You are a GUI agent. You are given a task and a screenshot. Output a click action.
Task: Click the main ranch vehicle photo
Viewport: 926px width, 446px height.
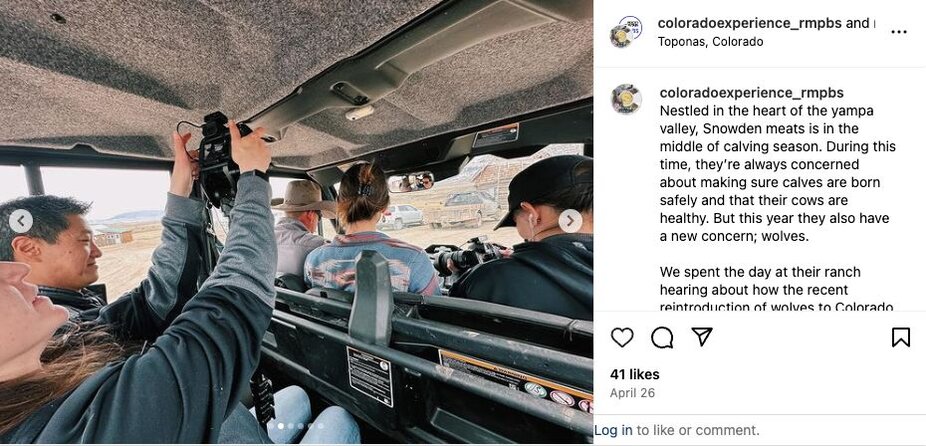(x=296, y=222)
